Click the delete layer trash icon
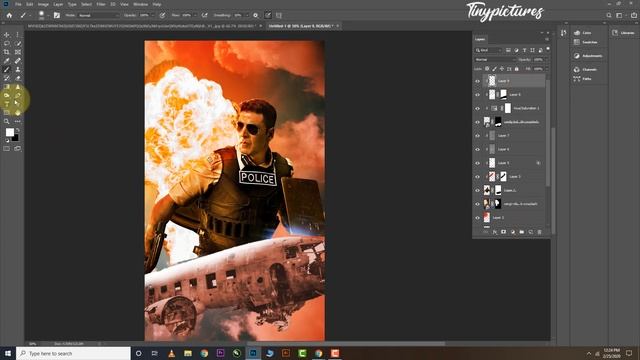640x360 pixels. click(540, 232)
